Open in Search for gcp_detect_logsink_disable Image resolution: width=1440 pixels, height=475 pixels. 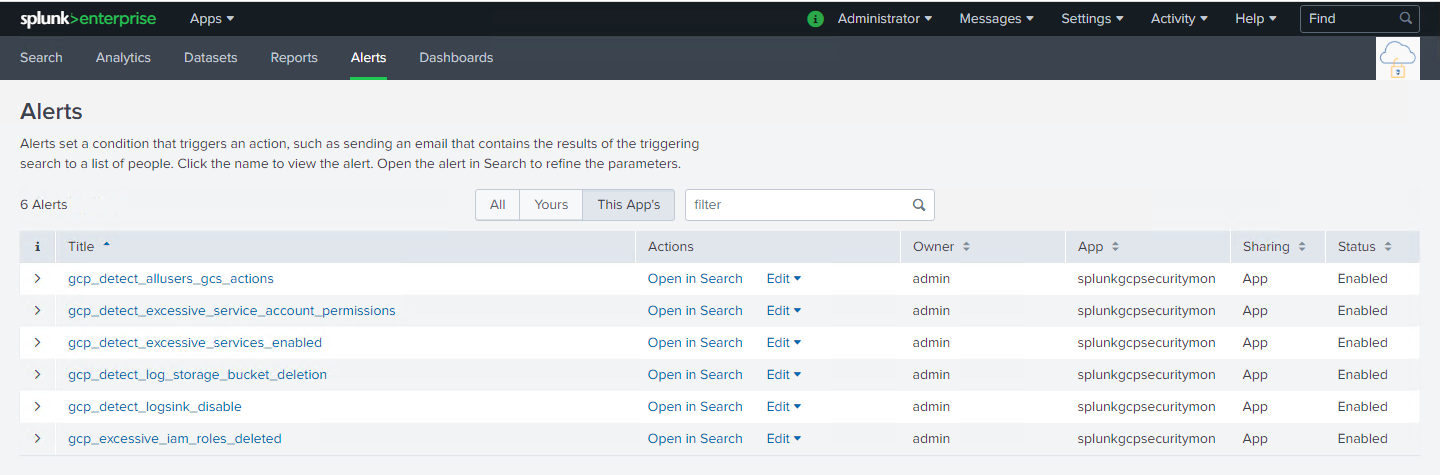(695, 407)
